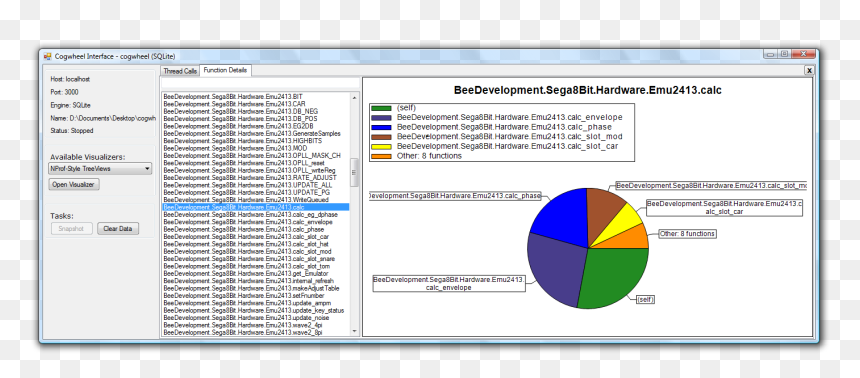The height and width of the screenshot is (378, 860).
Task: Click the blue calc_phase pie slice
Action: pos(562,217)
